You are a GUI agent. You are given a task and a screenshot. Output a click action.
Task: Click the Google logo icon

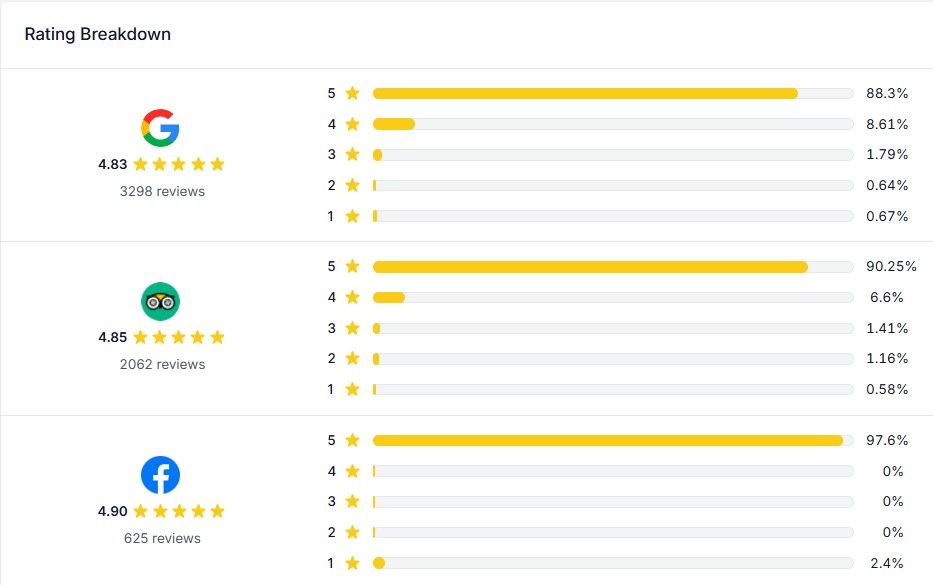coord(160,128)
